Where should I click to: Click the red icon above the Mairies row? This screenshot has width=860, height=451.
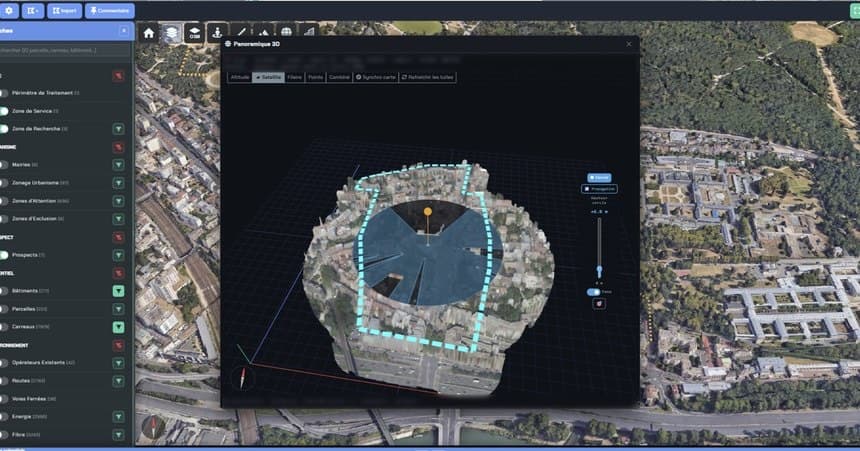[118, 147]
